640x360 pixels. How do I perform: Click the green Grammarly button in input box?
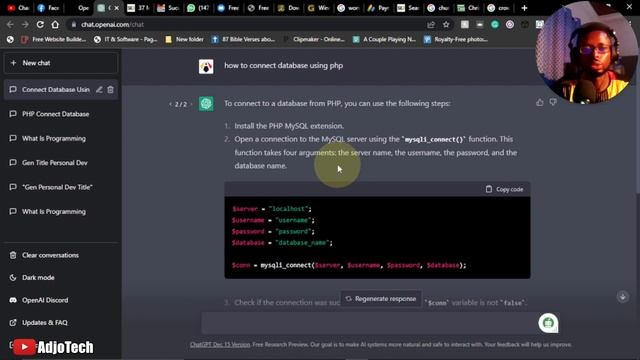[x=548, y=323]
